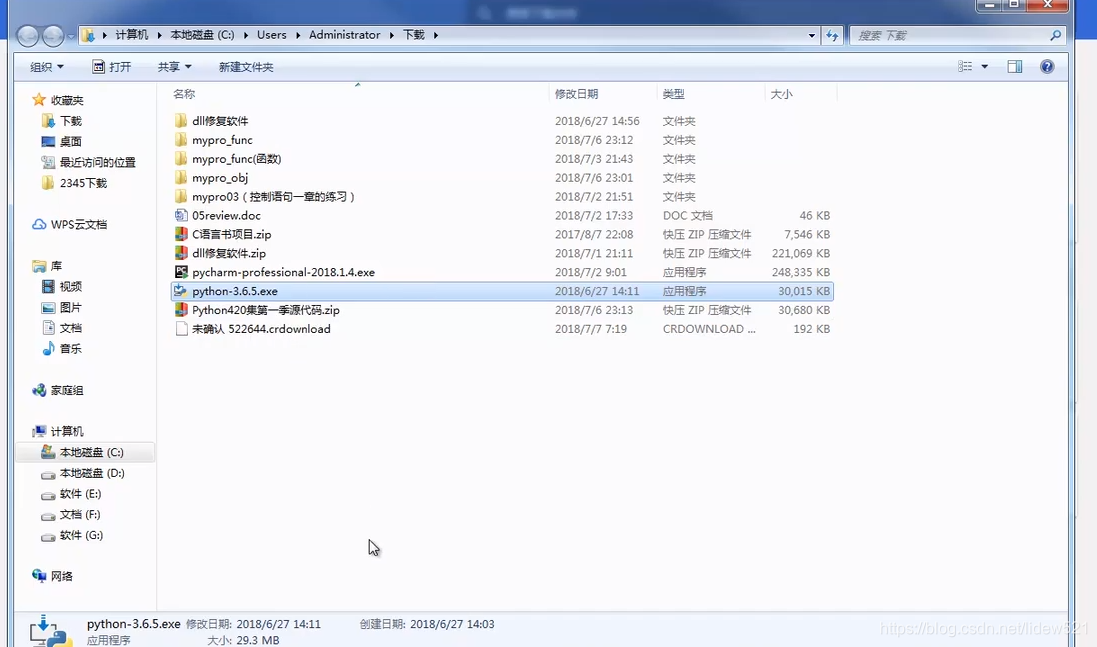Click the Forward navigation arrow button
1097x647 pixels.
coord(53,35)
